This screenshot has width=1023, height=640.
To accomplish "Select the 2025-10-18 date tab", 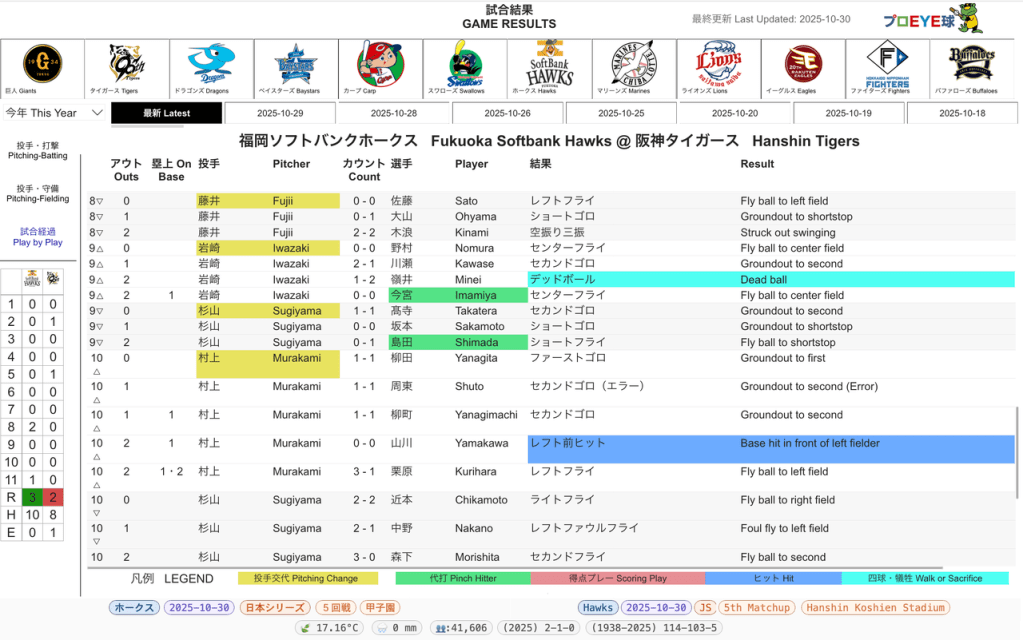I will coord(962,113).
